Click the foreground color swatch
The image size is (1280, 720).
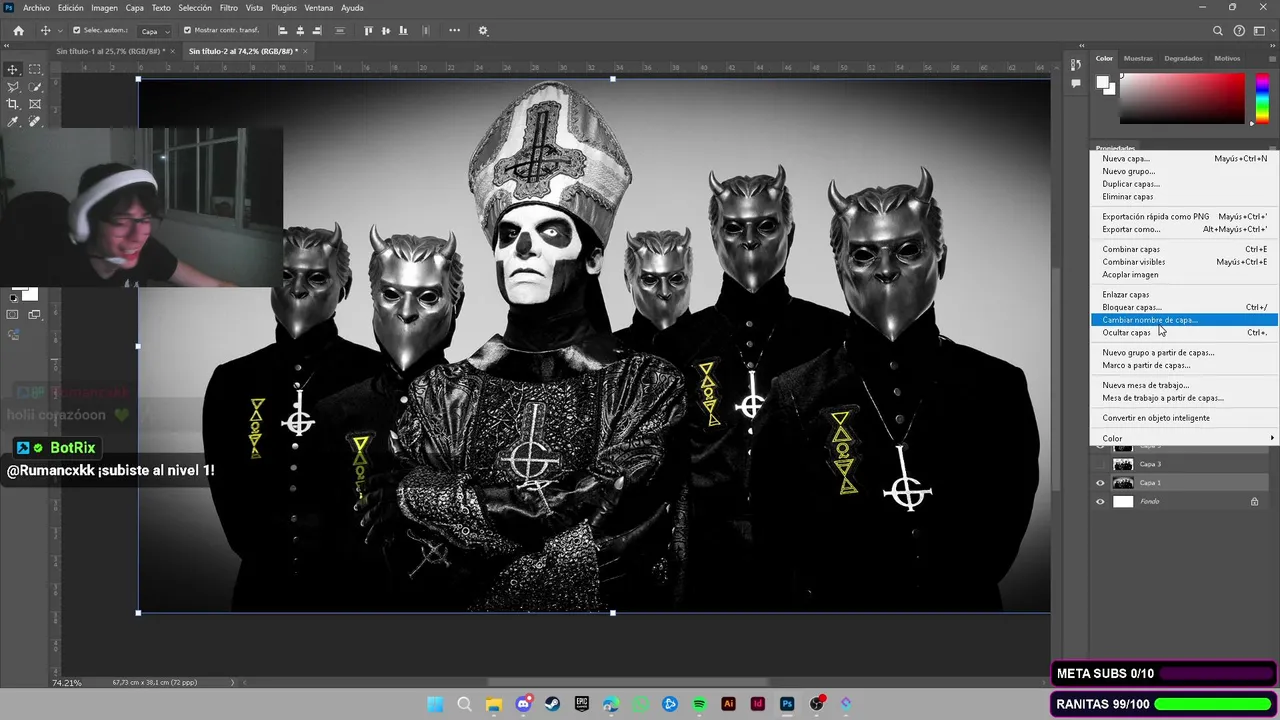pos(1103,84)
